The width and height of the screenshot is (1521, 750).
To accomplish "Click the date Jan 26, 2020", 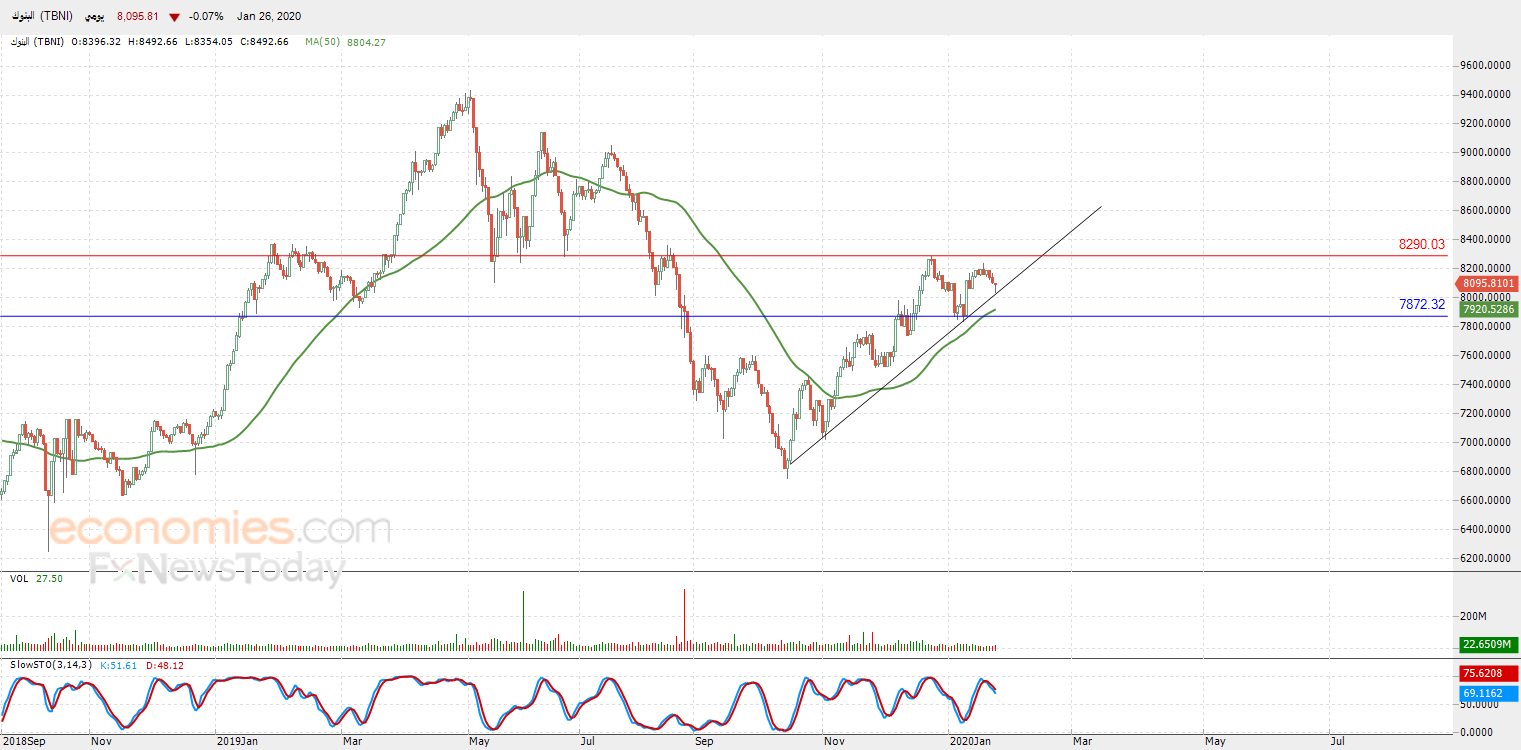I will click(x=269, y=17).
